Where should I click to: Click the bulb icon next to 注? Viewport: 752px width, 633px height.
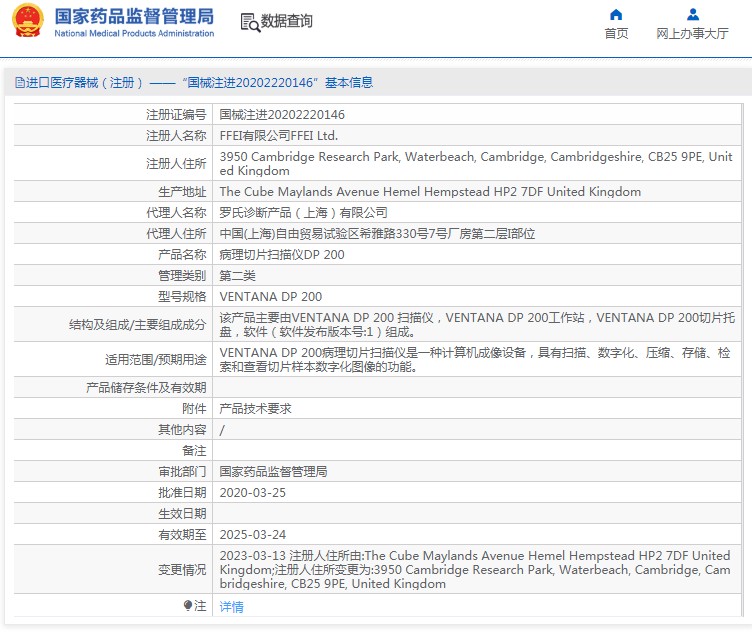tap(188, 606)
